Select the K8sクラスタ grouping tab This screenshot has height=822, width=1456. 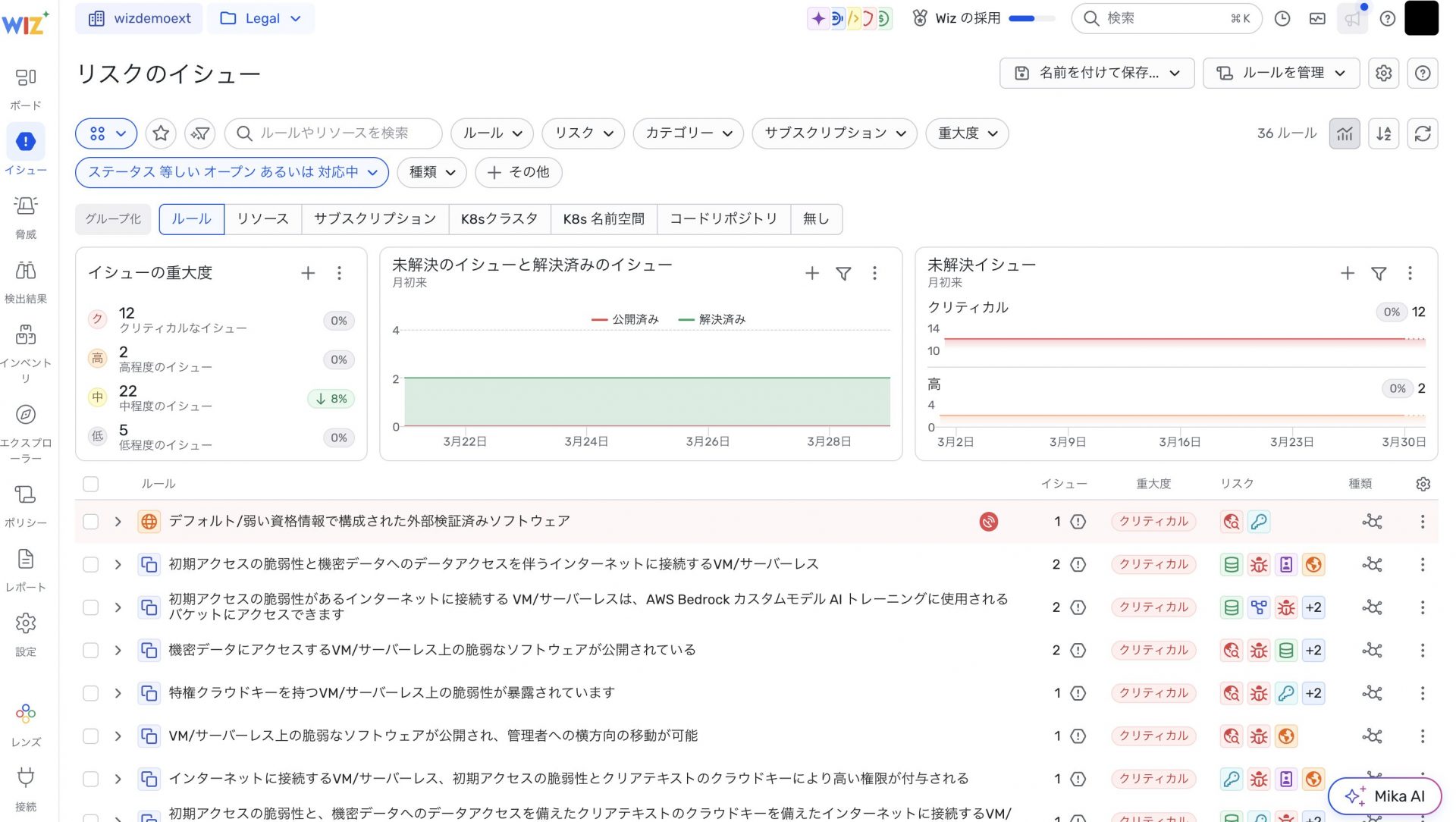pyautogui.click(x=499, y=219)
